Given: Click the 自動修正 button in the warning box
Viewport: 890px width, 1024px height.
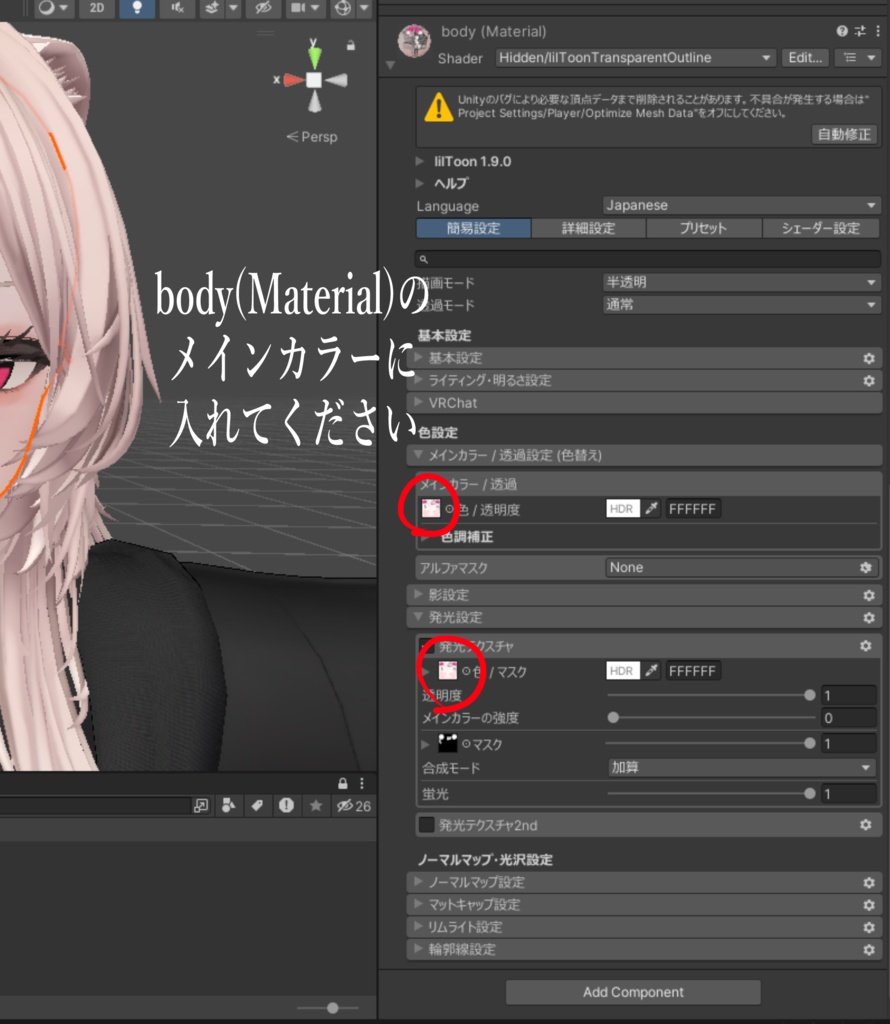Looking at the screenshot, I should click(845, 134).
